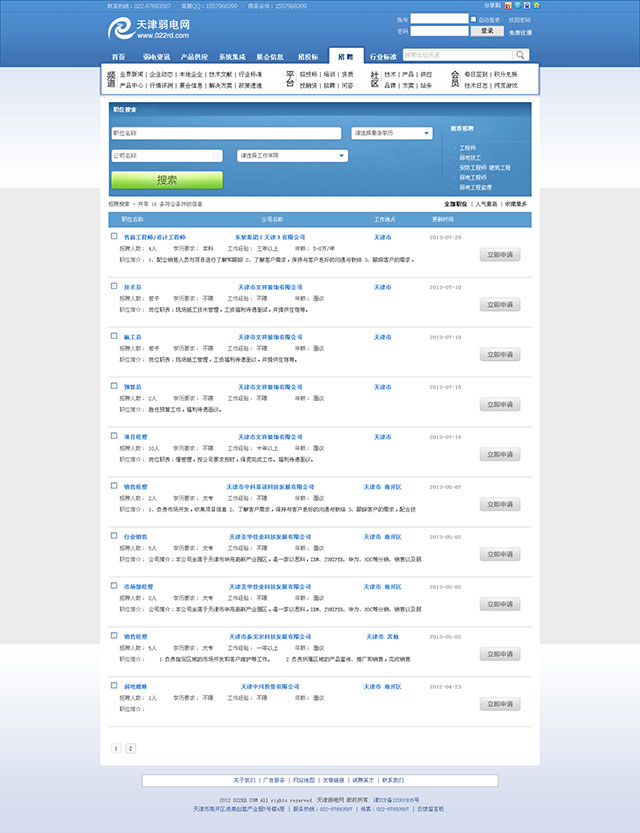This screenshot has height=833, width=640.
Task: Open the 关于我们 footer link
Action: (x=244, y=779)
